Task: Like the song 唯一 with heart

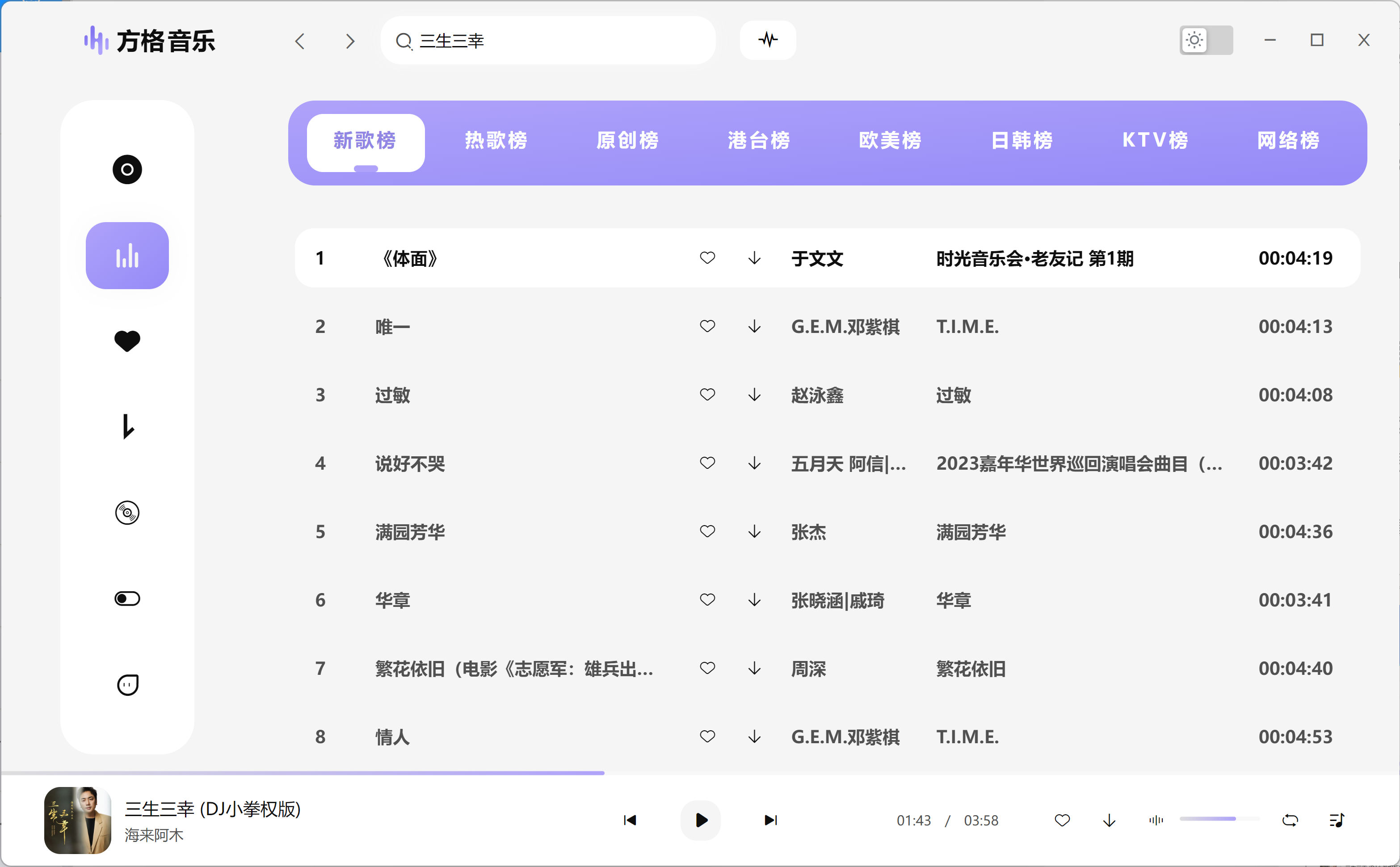Action: [707, 326]
